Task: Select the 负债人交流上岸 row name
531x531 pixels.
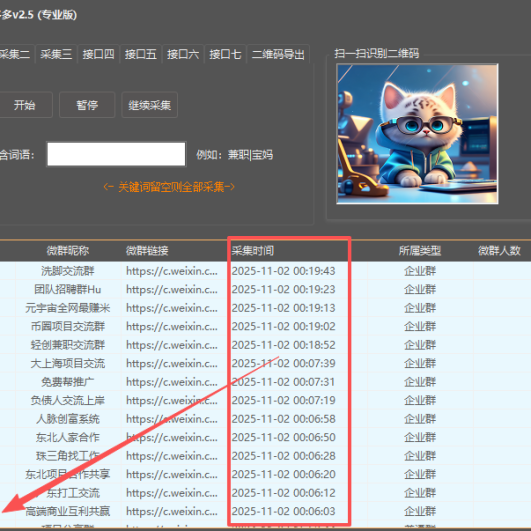Action: click(68, 400)
